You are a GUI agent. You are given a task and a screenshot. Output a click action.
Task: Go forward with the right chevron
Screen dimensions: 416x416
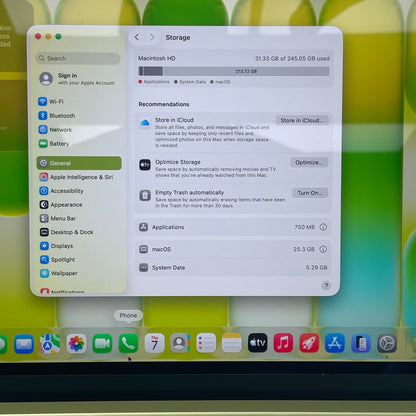pyautogui.click(x=152, y=37)
